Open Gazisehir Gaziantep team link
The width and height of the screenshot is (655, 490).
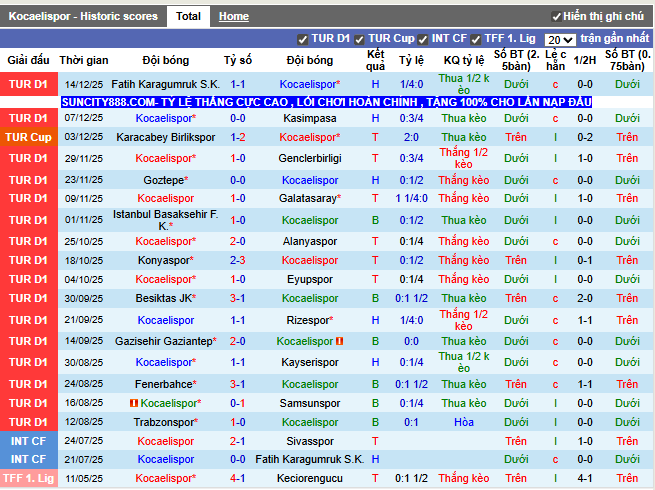click(x=164, y=341)
